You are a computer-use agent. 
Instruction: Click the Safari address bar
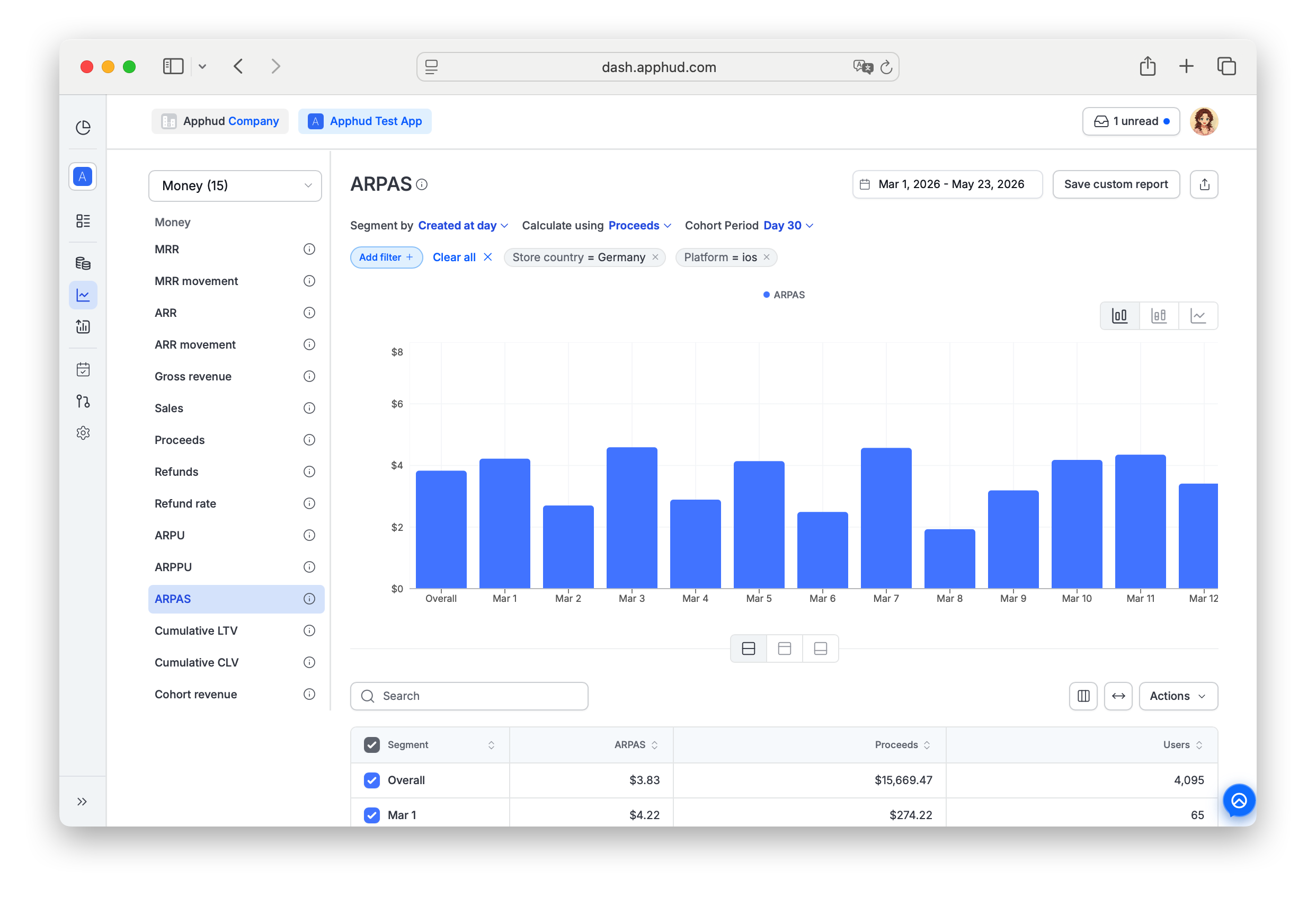click(x=657, y=67)
